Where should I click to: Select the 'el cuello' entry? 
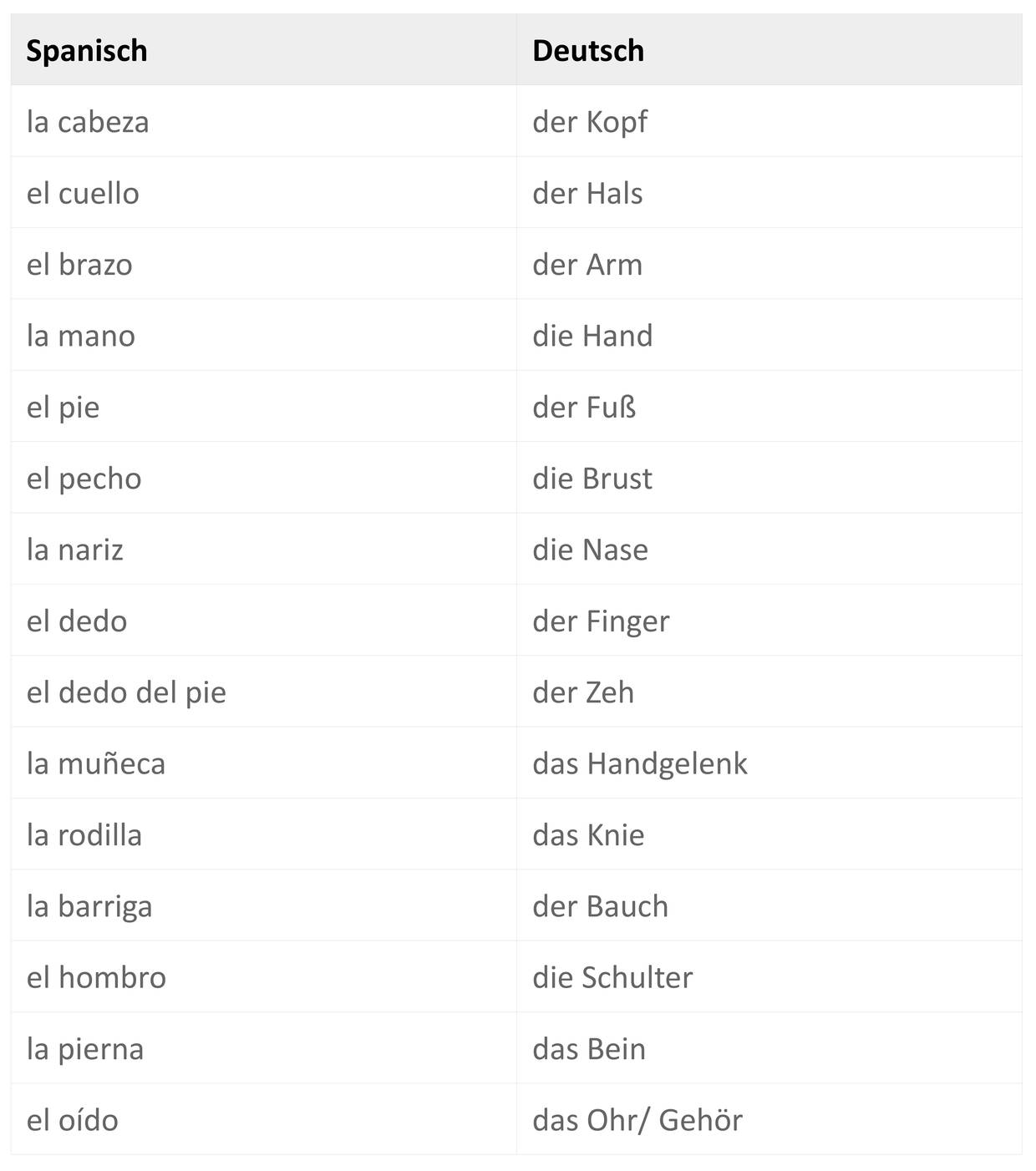coord(83,194)
